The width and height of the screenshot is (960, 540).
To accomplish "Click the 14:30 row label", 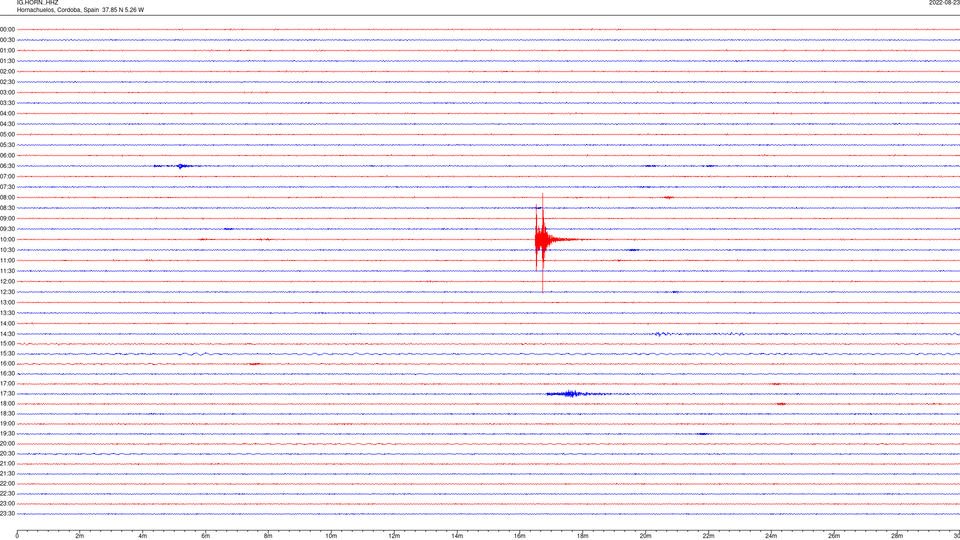I will [x=7, y=334].
